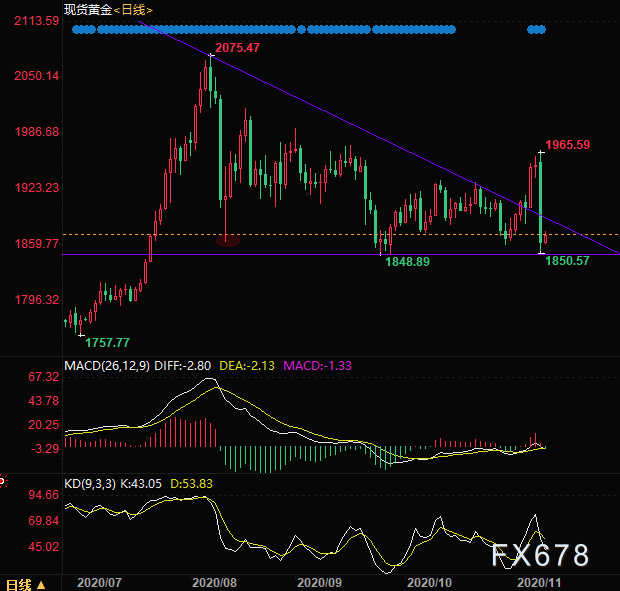620x591 pixels.
Task: Click the 45.02 KD axis label
Action: [x=43, y=547]
